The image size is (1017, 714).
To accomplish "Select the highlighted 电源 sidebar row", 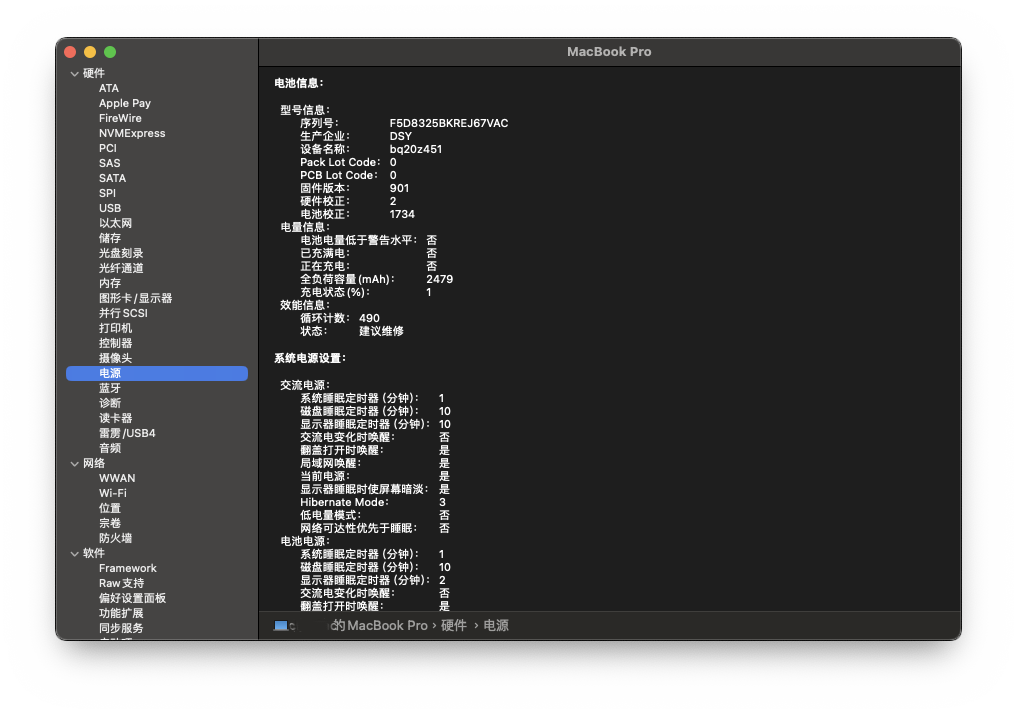I will click(x=157, y=374).
